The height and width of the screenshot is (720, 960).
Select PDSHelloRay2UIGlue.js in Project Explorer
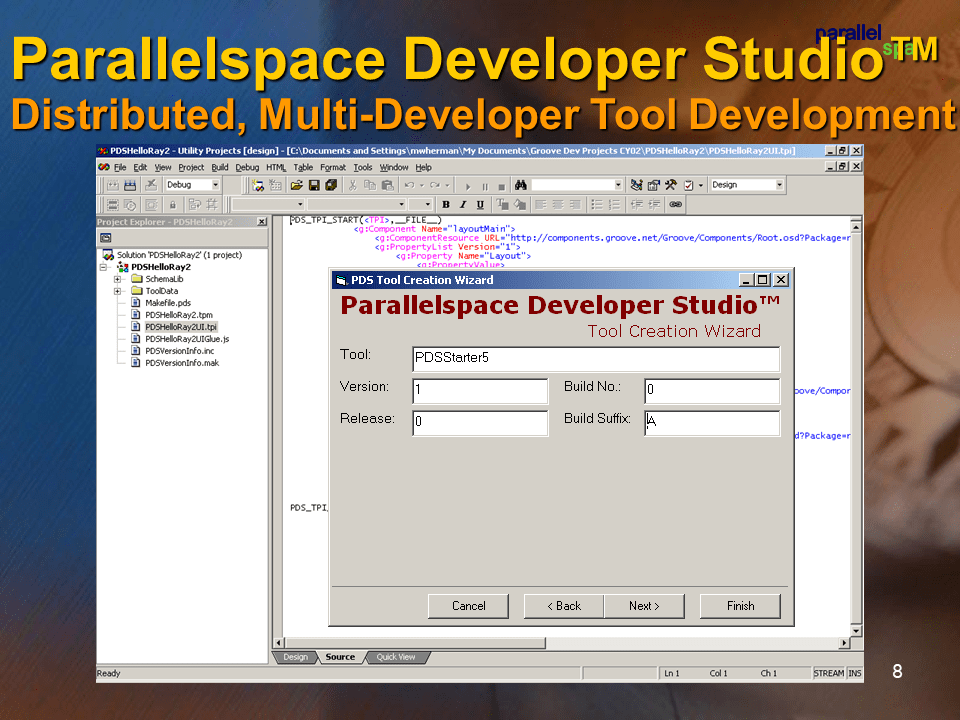(x=186, y=339)
